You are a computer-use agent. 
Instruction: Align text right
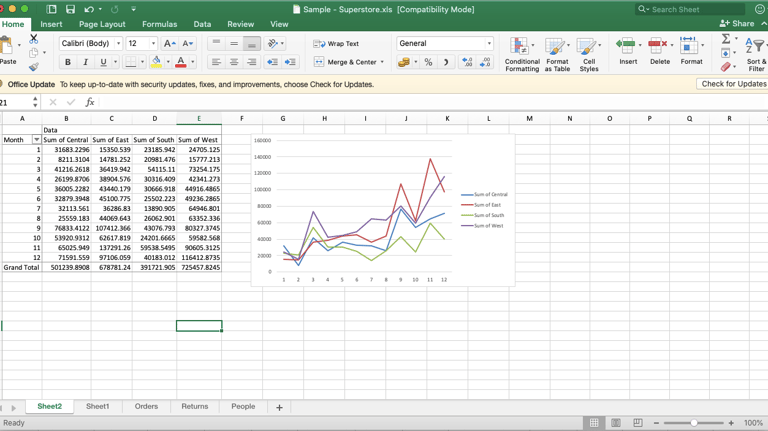252,62
